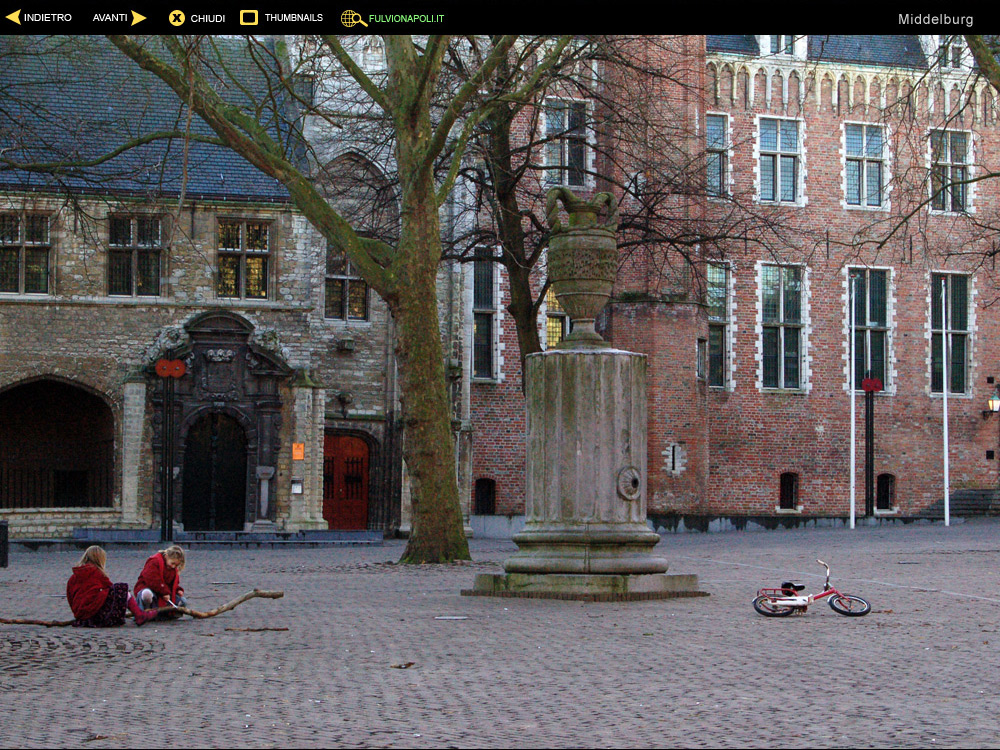This screenshot has width=1000, height=750.
Task: Close the viewer using CHIUDI label
Action: [208, 18]
